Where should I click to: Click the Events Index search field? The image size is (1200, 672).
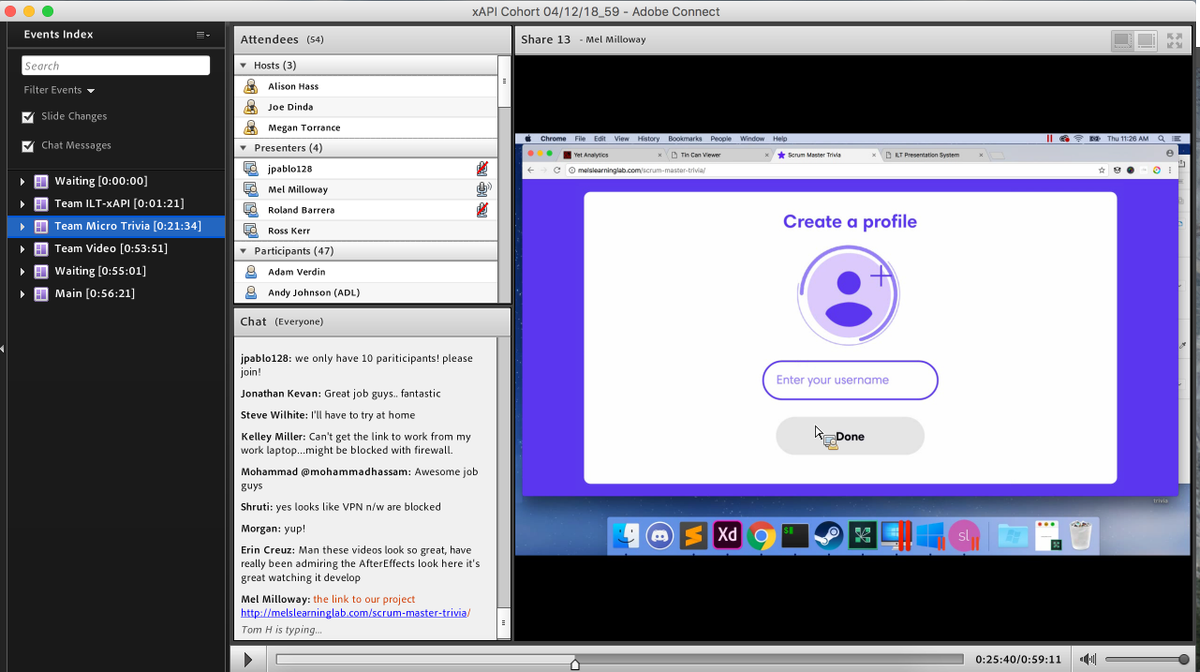pyautogui.click(x=116, y=65)
